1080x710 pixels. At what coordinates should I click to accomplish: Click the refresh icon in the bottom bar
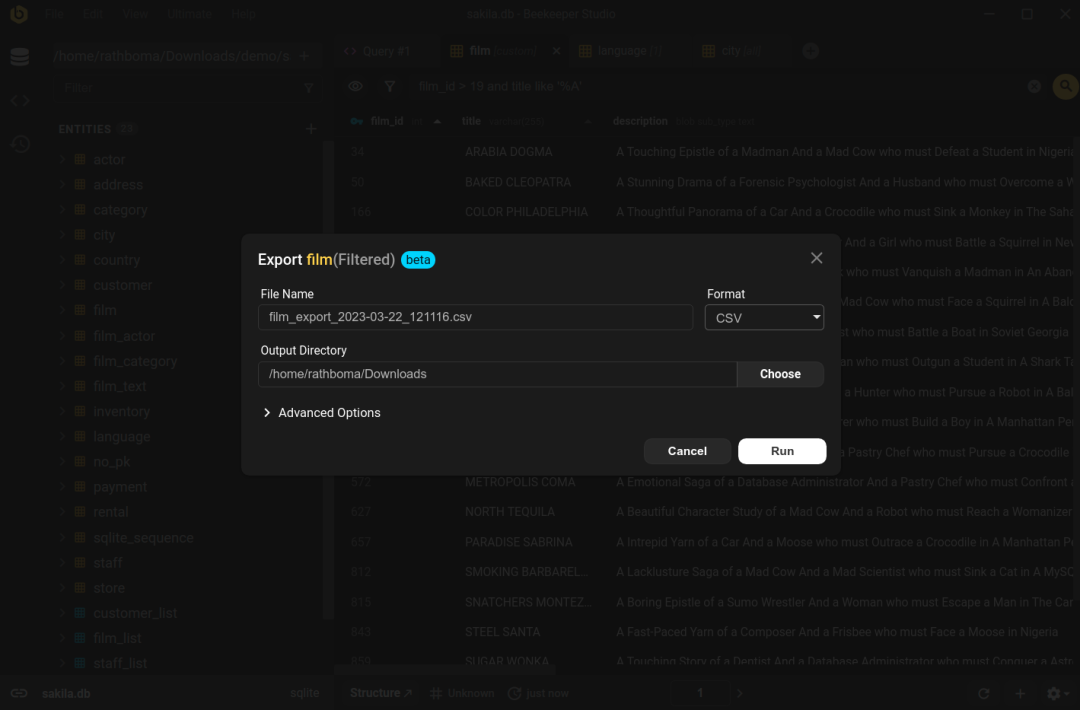click(984, 693)
